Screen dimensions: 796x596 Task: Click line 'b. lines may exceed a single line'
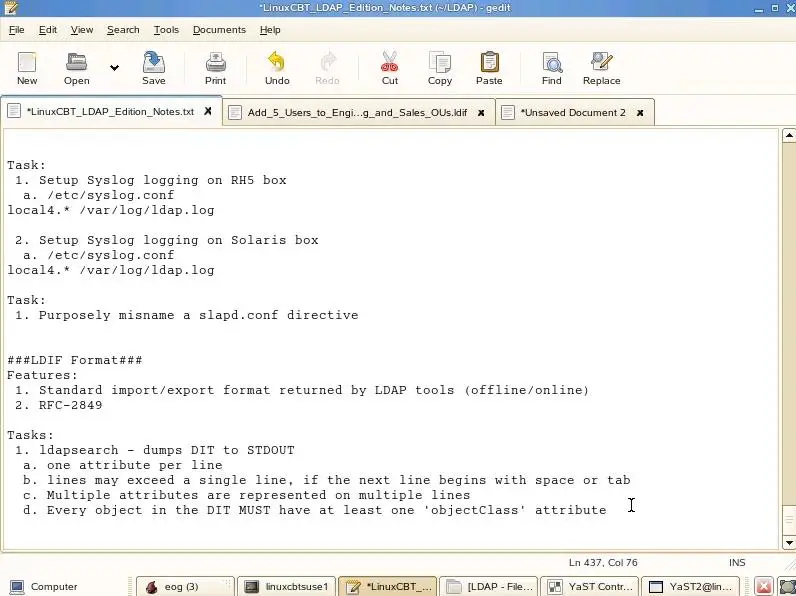tap(326, 480)
